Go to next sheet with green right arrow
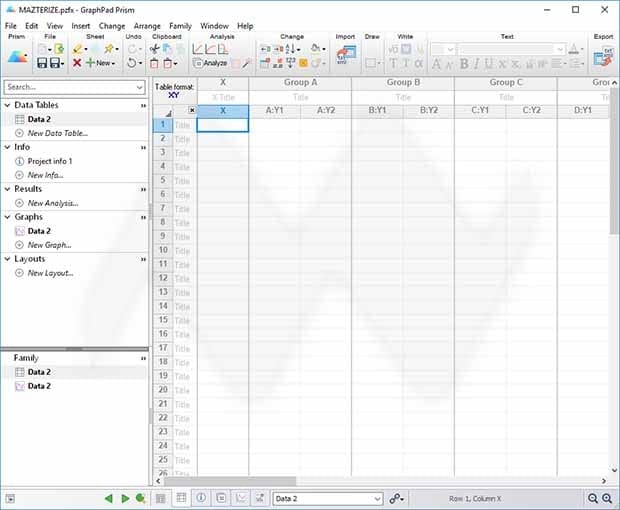The height and width of the screenshot is (510, 620). pos(125,499)
